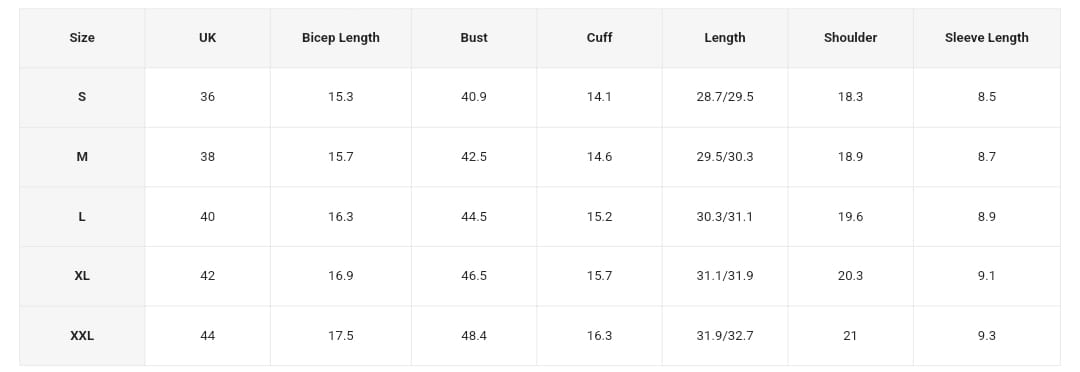The width and height of the screenshot is (1080, 372).
Task: Select the Length column header
Action: click(x=725, y=38)
